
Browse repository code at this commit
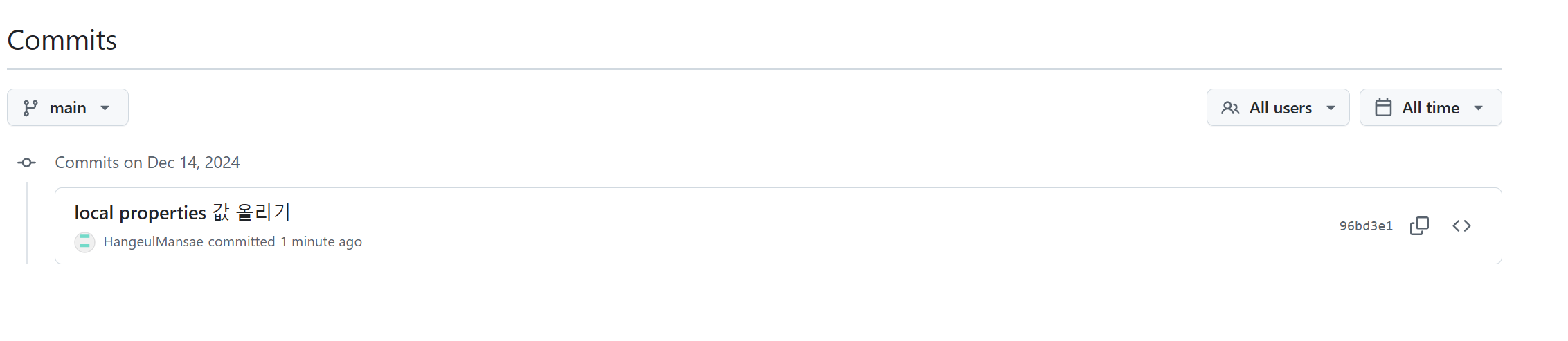click(x=1461, y=225)
